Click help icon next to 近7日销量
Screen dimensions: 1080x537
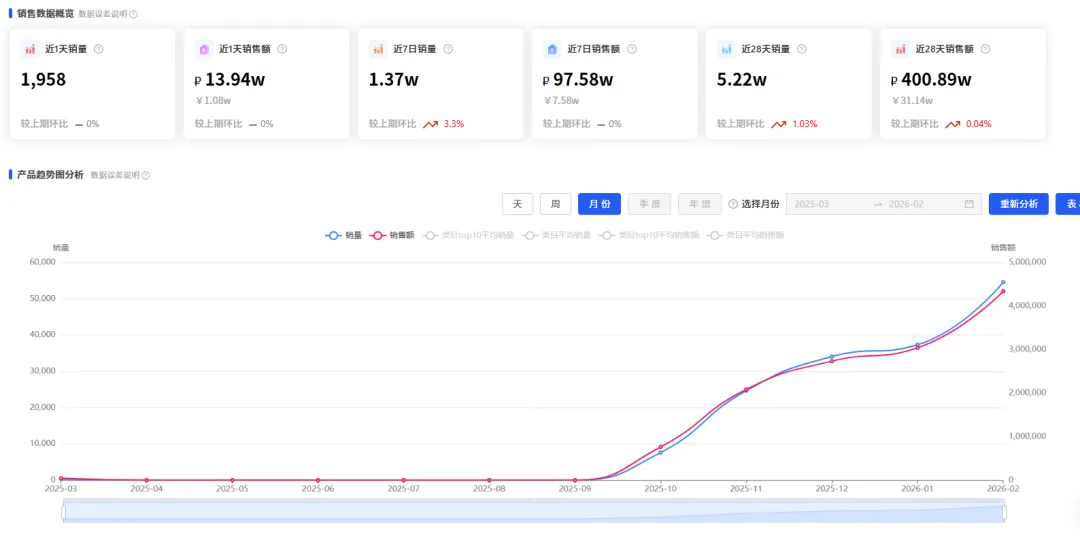[448, 49]
